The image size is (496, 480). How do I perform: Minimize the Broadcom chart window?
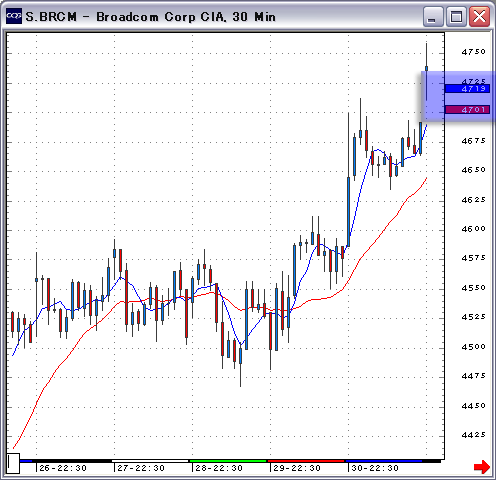[x=433, y=16]
